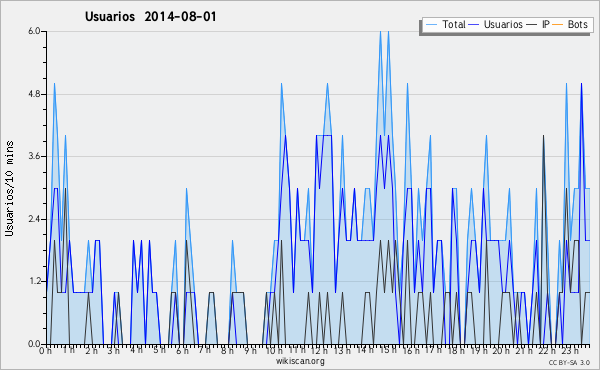Click the 'IP' legend label
The height and width of the screenshot is (370, 600).
coord(546,24)
